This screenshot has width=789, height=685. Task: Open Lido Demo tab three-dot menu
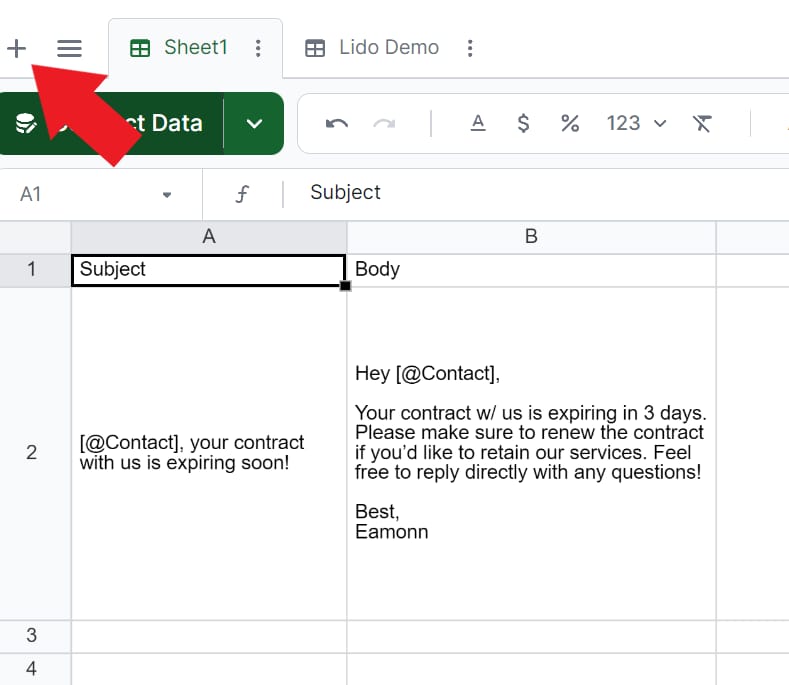click(469, 48)
